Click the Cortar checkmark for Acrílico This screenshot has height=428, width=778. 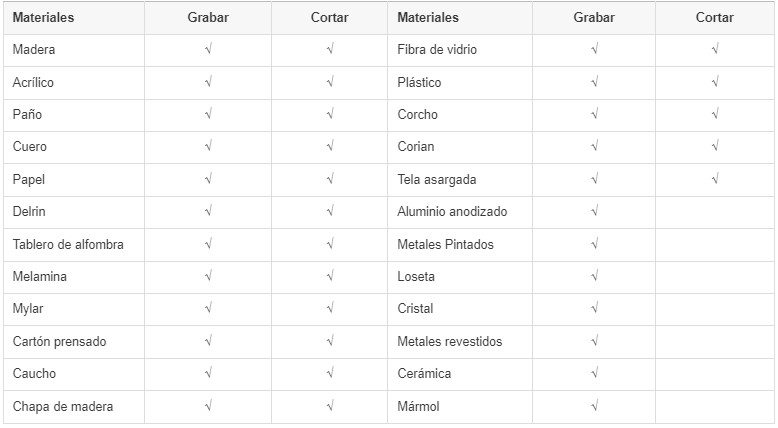click(x=330, y=82)
